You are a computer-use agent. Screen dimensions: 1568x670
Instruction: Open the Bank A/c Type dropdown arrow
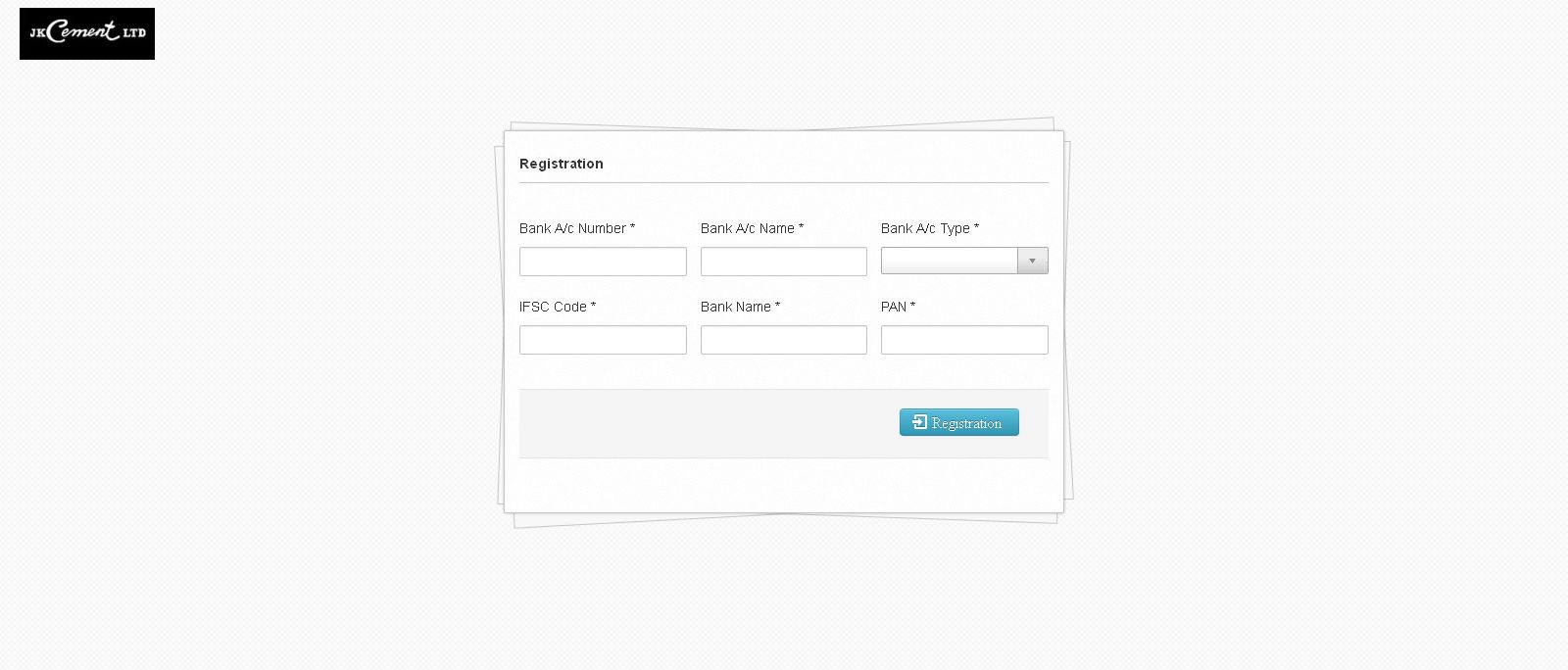click(x=1032, y=261)
